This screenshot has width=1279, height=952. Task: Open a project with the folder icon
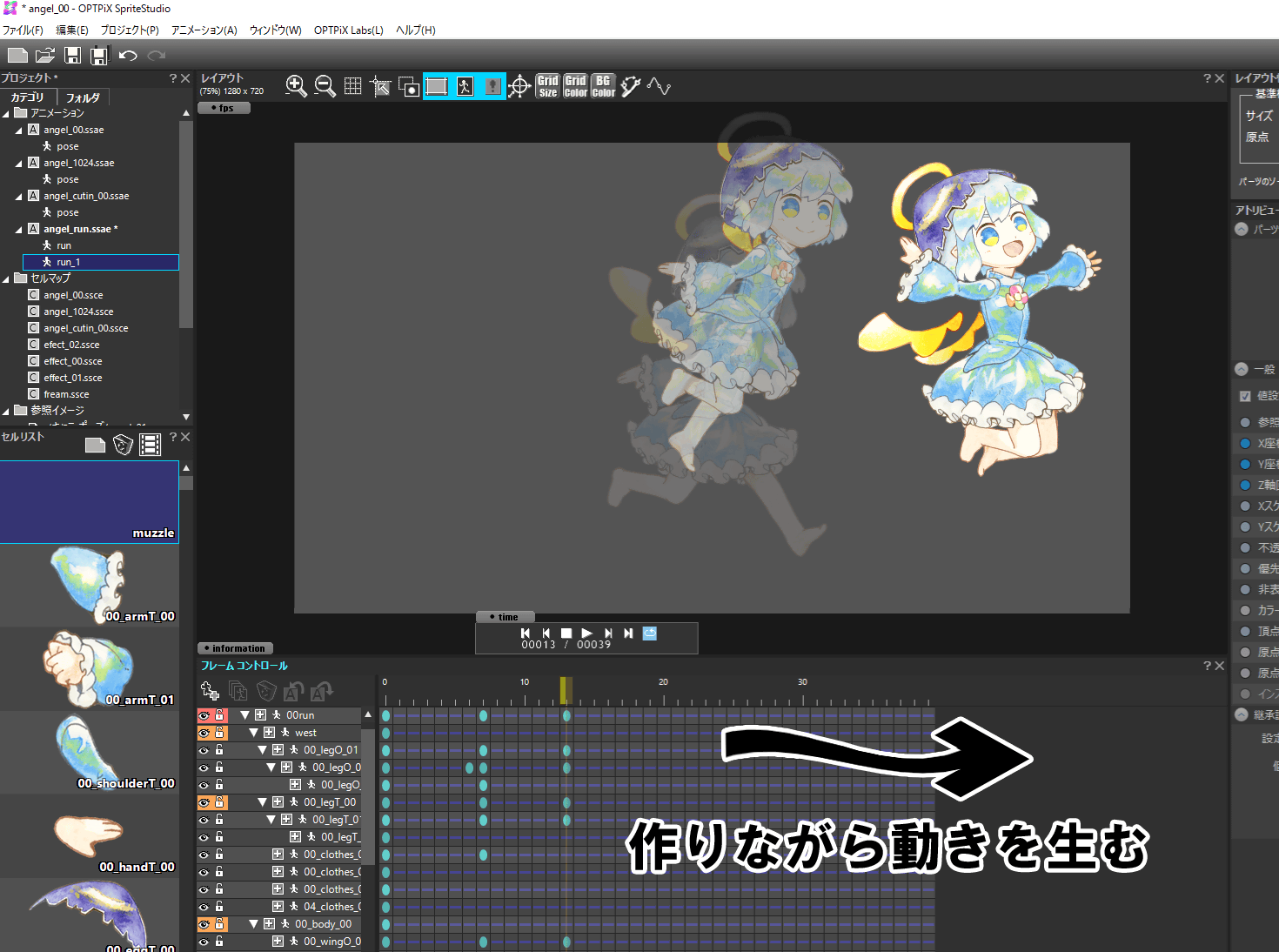45,56
